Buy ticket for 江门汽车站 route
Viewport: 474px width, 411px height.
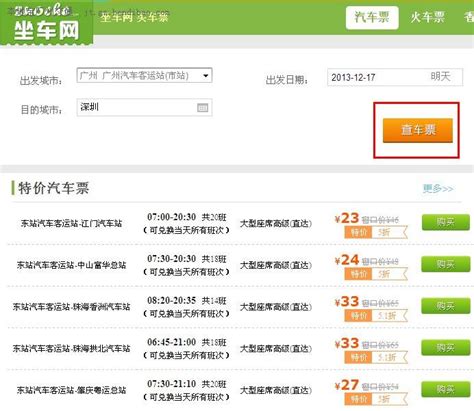[446, 222]
